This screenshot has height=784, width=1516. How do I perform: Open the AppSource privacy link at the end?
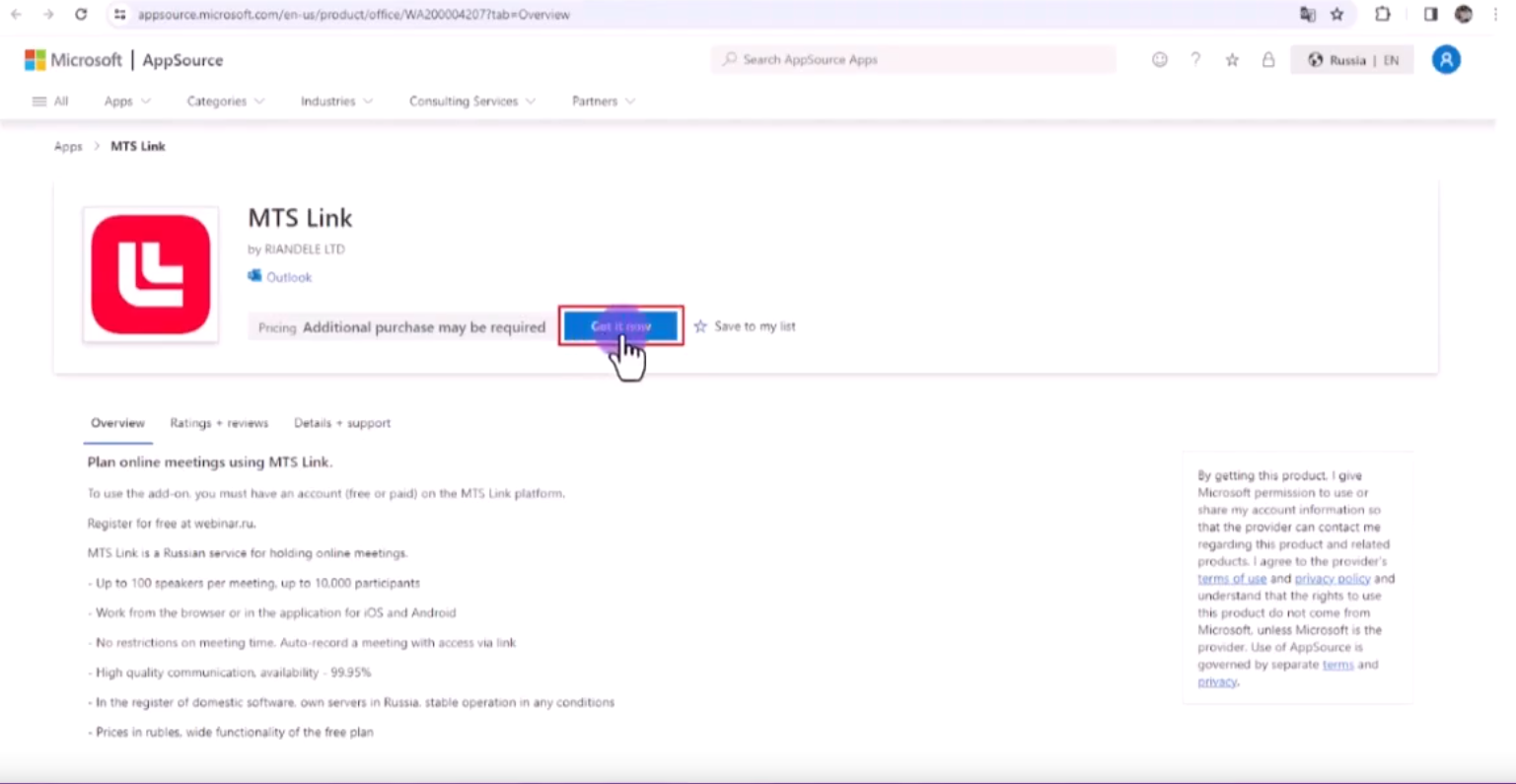point(1217,681)
